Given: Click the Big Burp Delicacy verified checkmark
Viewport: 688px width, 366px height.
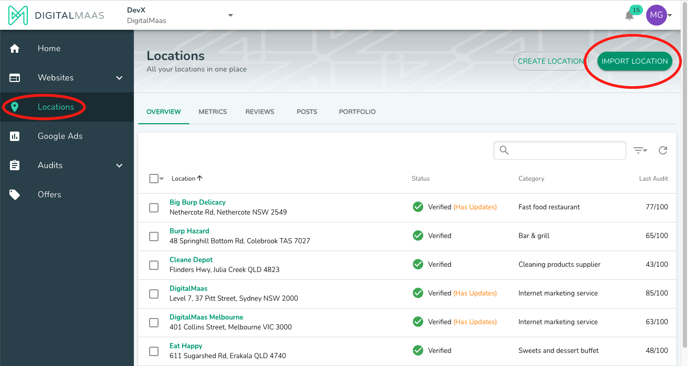Looking at the screenshot, I should pos(418,207).
